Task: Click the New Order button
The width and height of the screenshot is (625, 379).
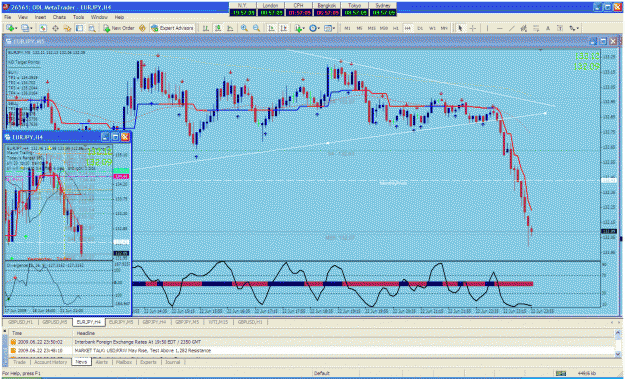Action: 119,28
